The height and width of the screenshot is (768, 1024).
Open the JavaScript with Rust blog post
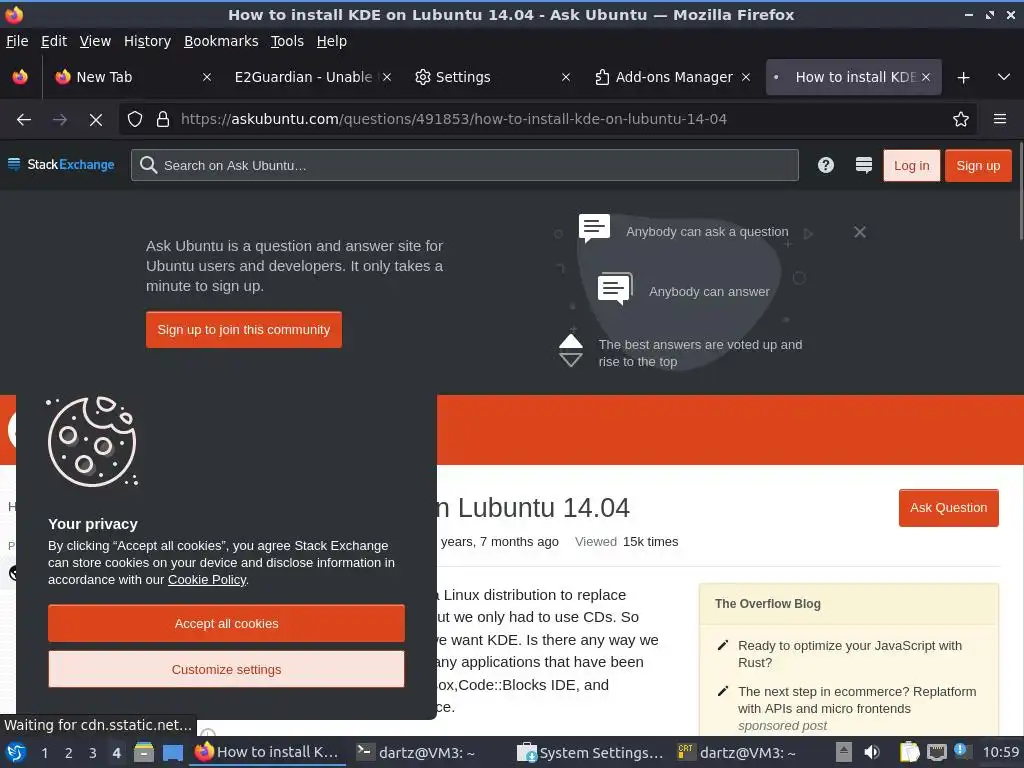coord(849,654)
